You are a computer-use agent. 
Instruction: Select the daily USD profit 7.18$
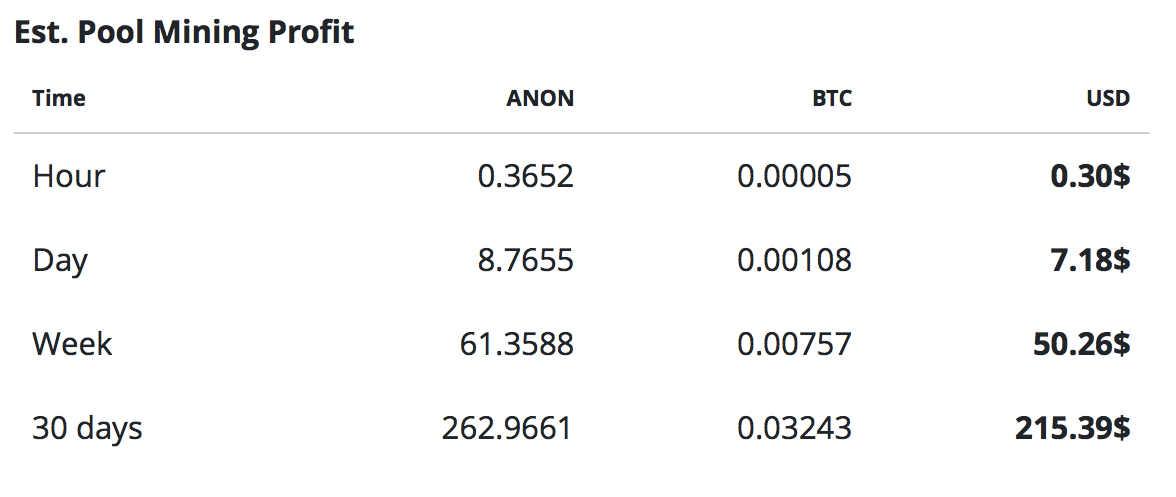[x=1090, y=261]
